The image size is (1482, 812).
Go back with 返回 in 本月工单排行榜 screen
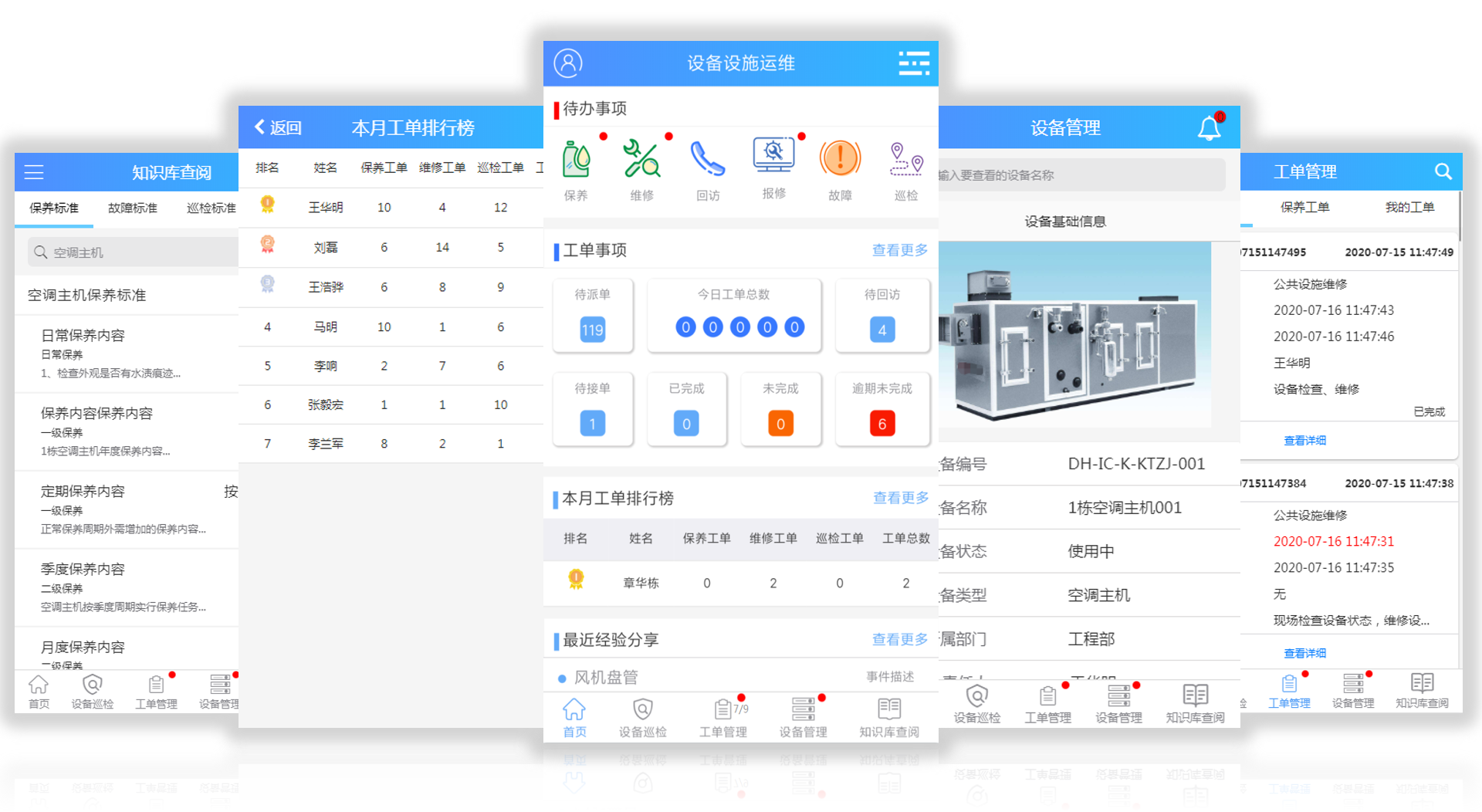(278, 127)
